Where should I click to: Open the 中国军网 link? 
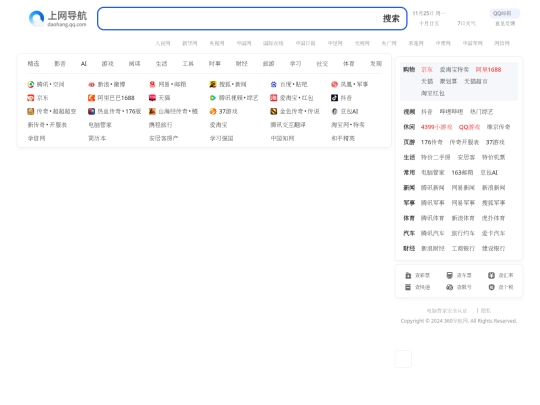click(472, 43)
